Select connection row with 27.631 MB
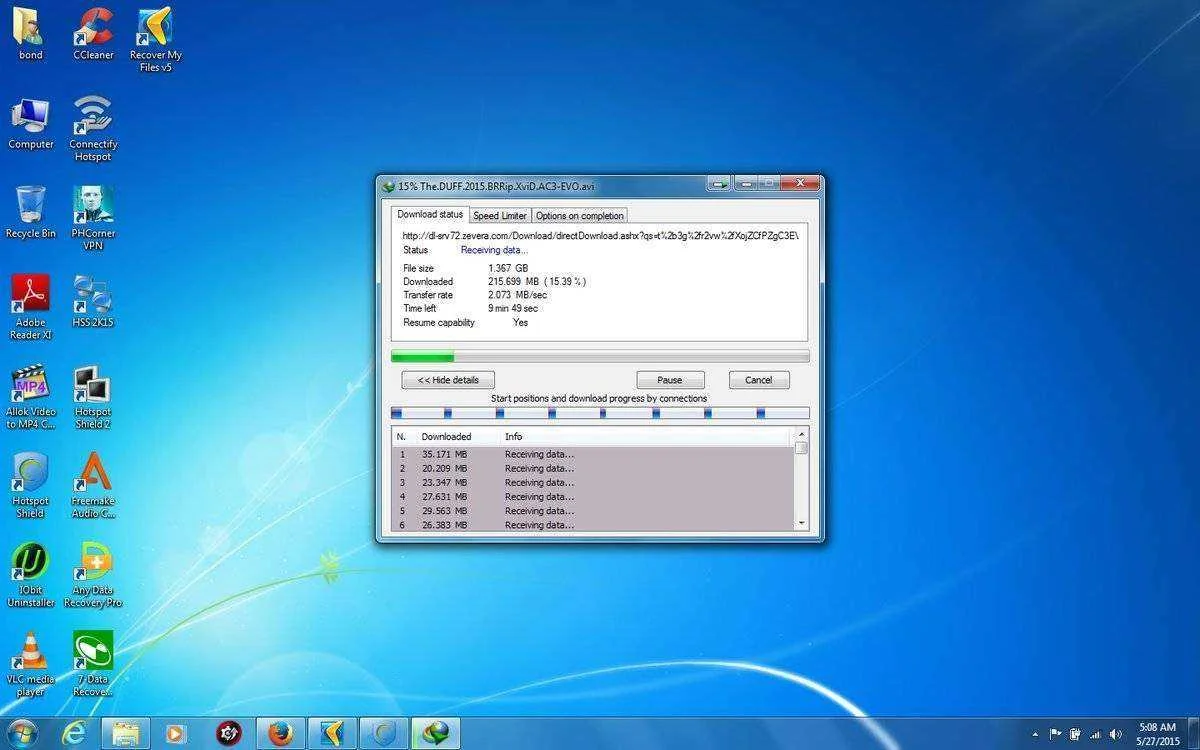Screen dimensions: 1200x750 (592, 496)
